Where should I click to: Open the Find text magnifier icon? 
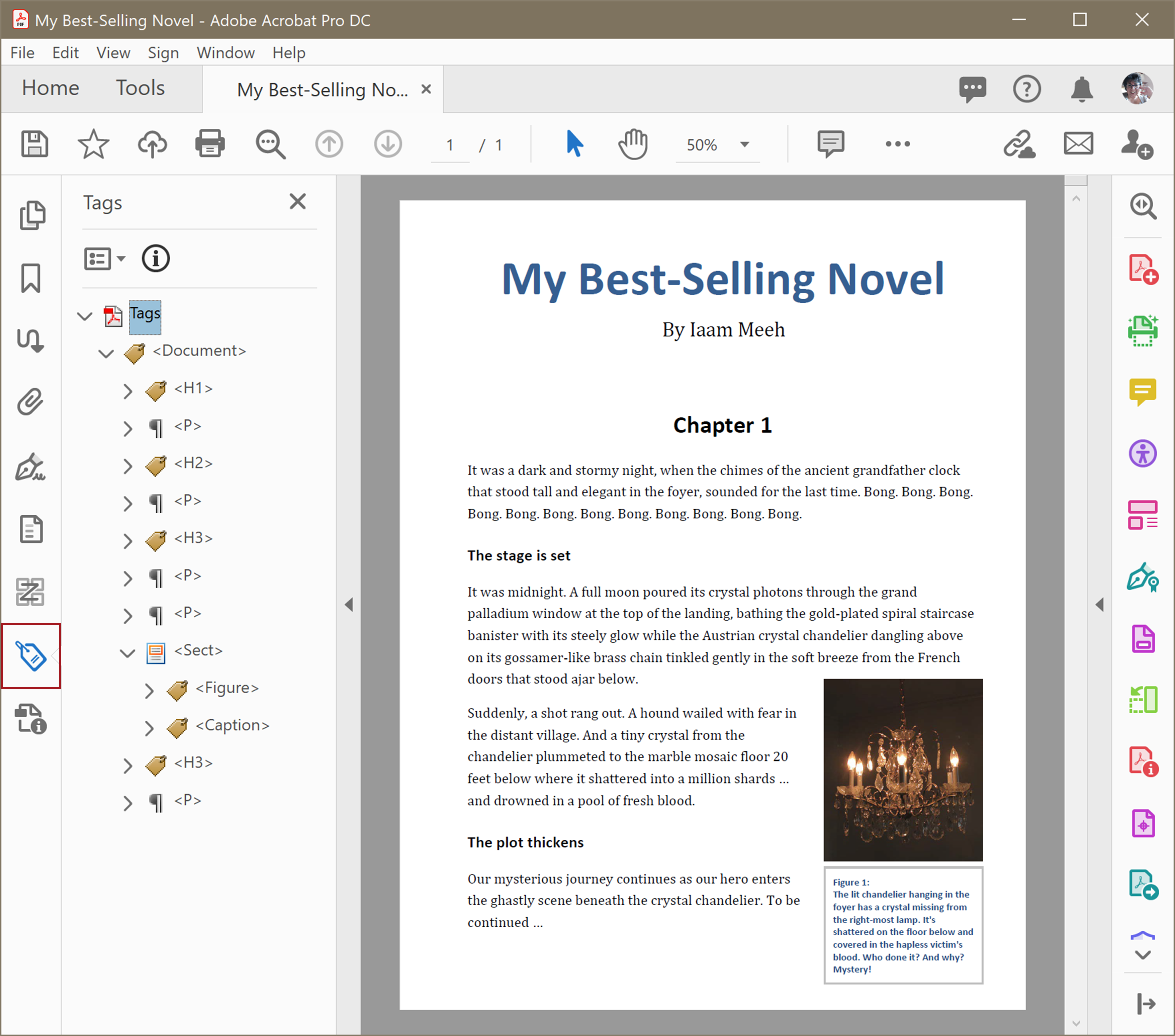[x=270, y=144]
